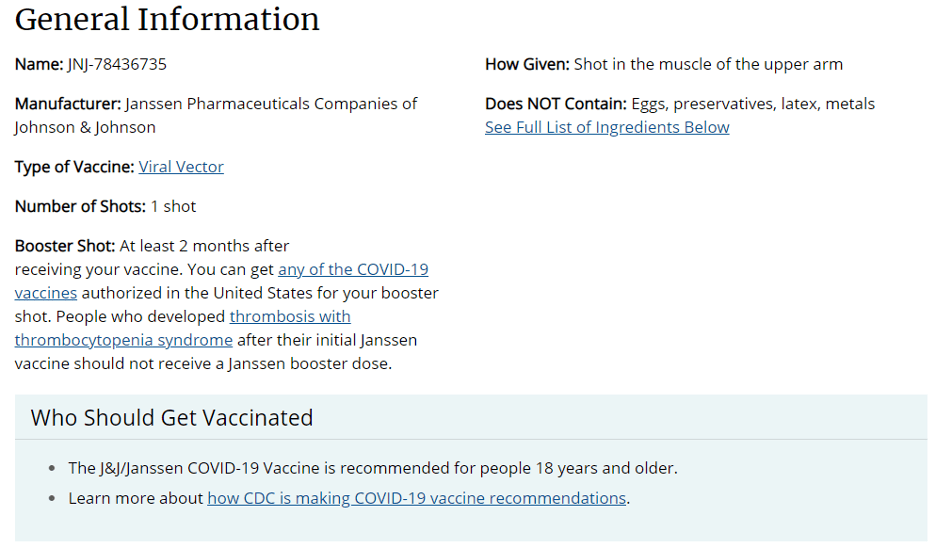This screenshot has height=548, width=936.
Task: Click the '1 shot' value text
Action: point(173,207)
